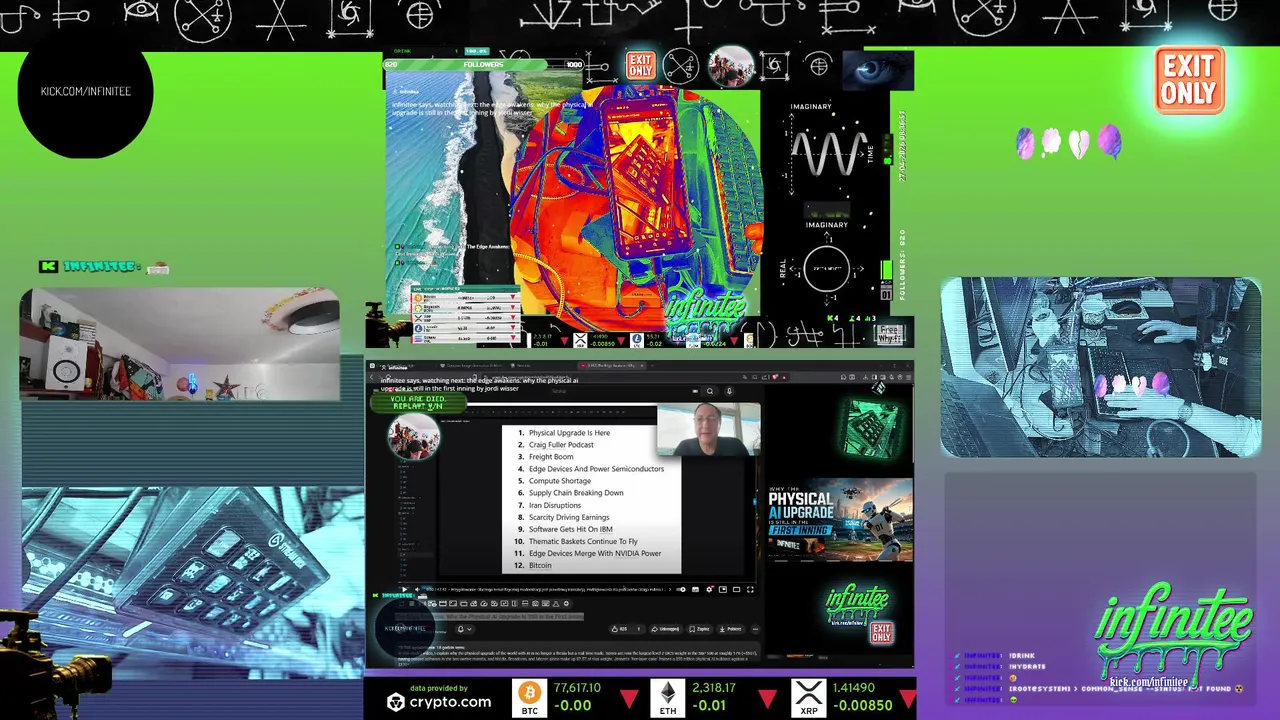Toggle subtitles on the YouTube player
The height and width of the screenshot is (720, 1280).
(695, 589)
